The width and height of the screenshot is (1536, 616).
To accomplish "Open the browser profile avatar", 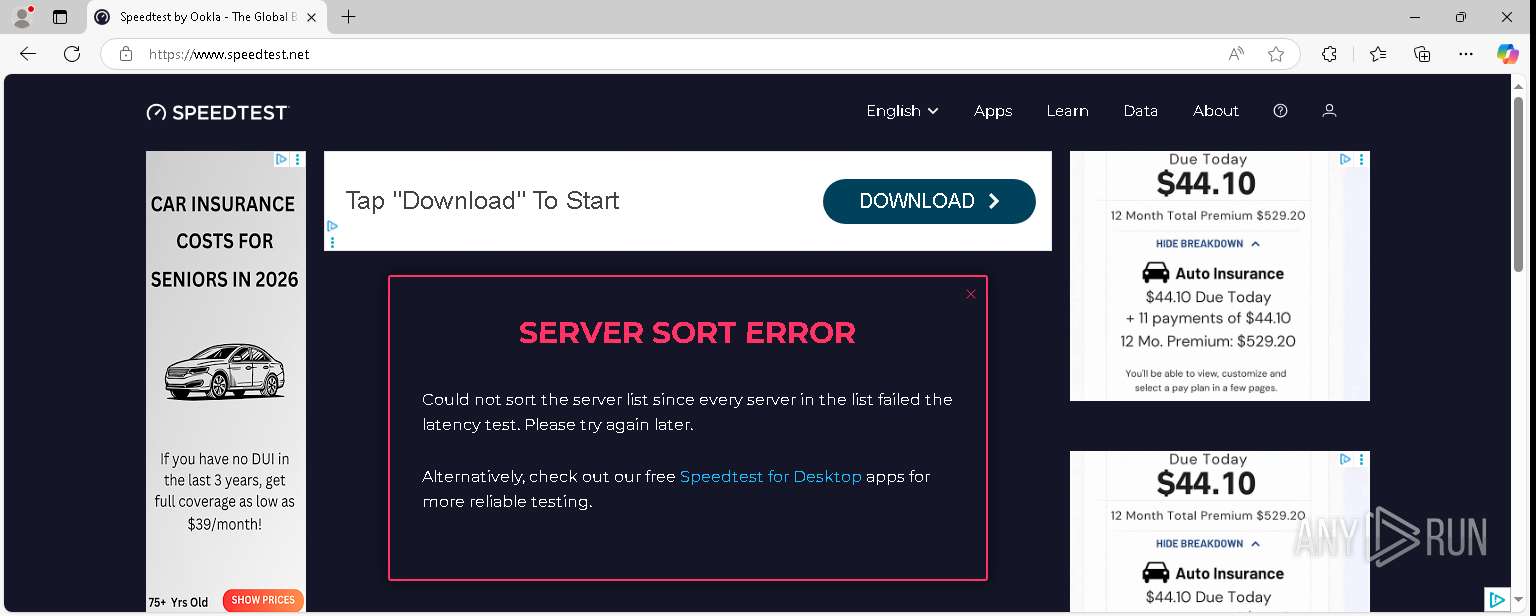I will (x=22, y=16).
